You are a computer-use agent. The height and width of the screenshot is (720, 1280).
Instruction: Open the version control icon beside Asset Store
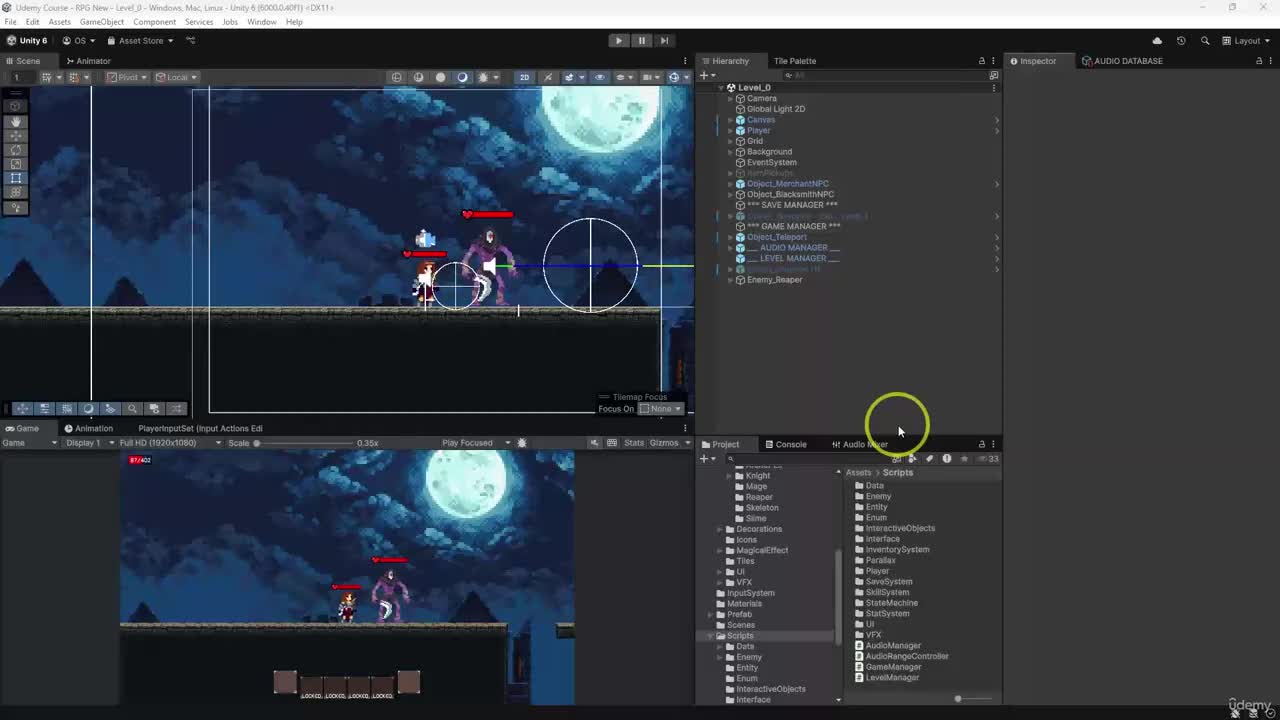point(191,41)
